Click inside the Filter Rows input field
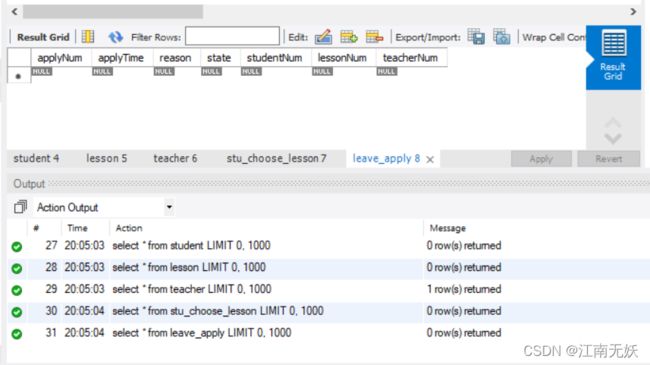 (x=232, y=36)
